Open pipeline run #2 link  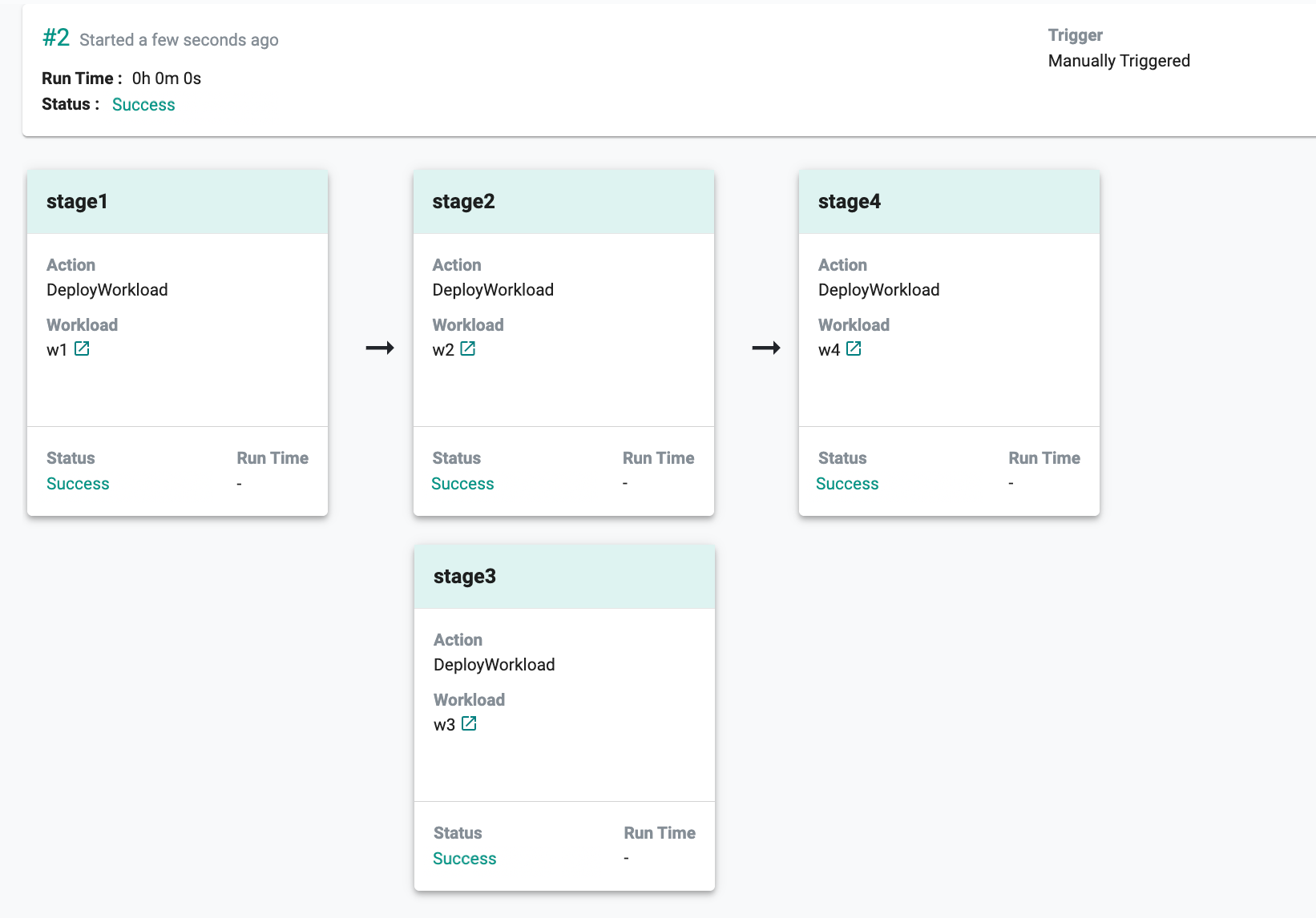[56, 38]
